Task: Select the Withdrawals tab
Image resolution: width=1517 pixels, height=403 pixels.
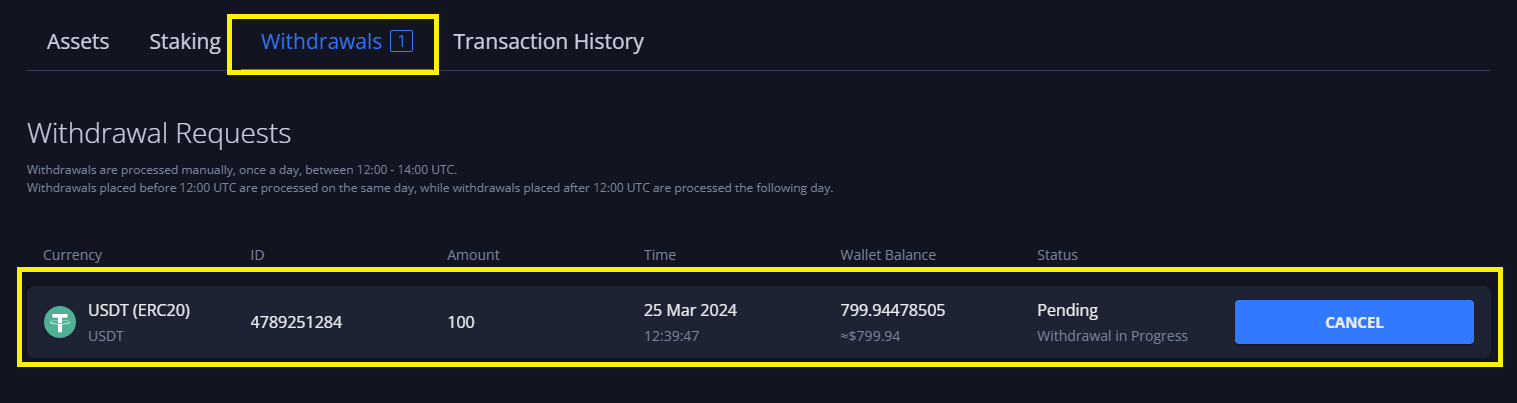Action: pyautogui.click(x=321, y=42)
